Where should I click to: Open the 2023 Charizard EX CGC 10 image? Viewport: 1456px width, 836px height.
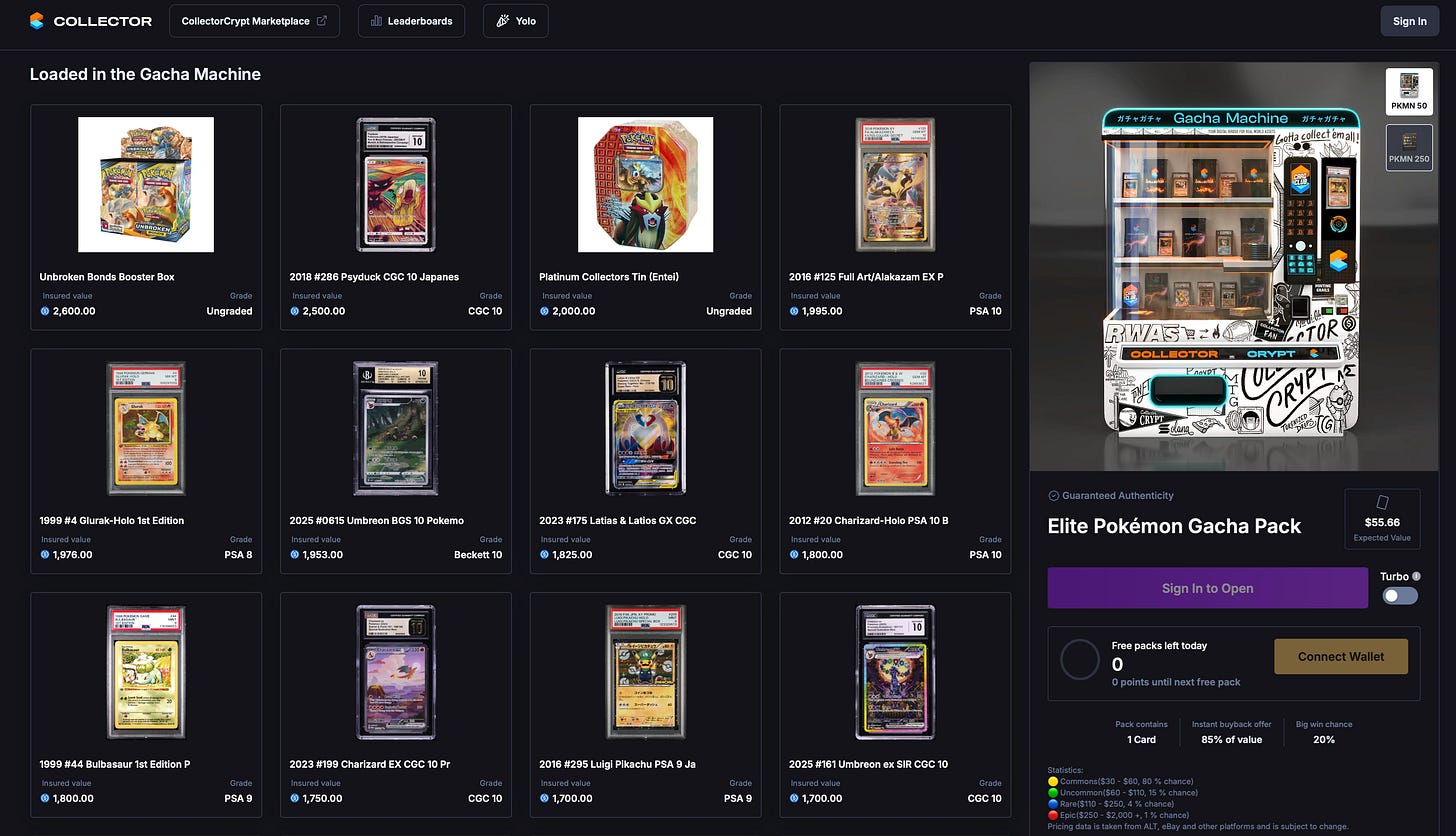point(395,672)
